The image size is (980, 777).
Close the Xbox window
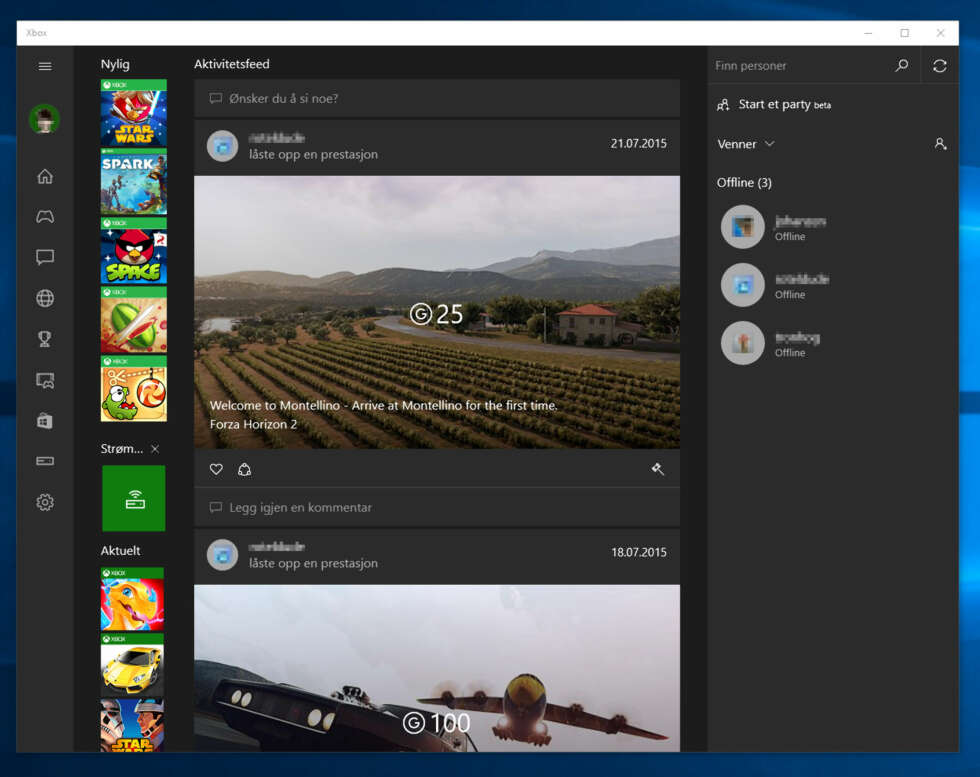(940, 33)
